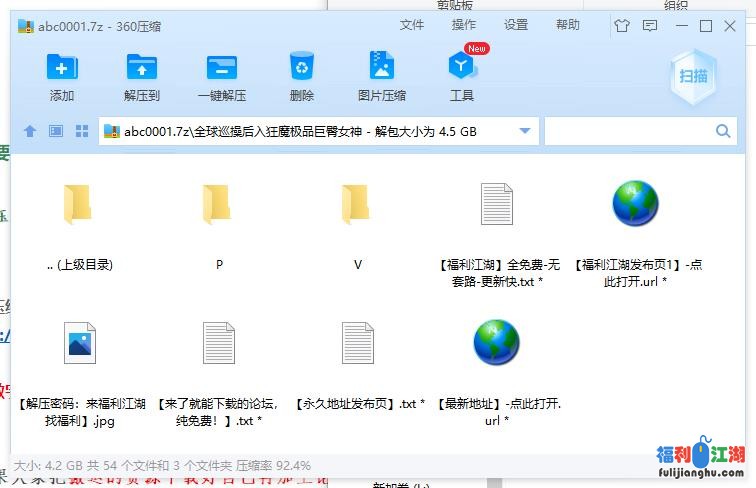Click the 扫描 (Scan) hexagon button
Image resolution: width=756 pixels, height=488 pixels.
pyautogui.click(x=693, y=76)
